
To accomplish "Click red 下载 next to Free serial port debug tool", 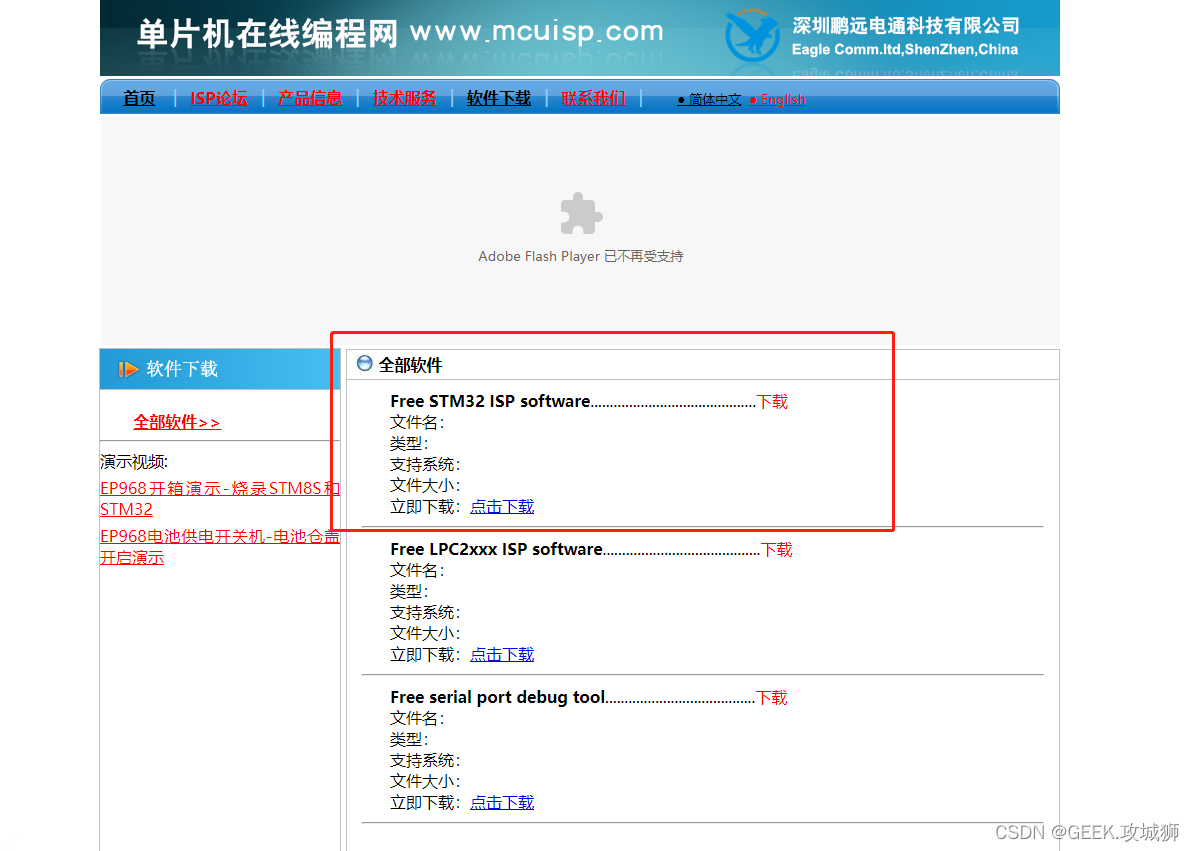I will [x=771, y=697].
